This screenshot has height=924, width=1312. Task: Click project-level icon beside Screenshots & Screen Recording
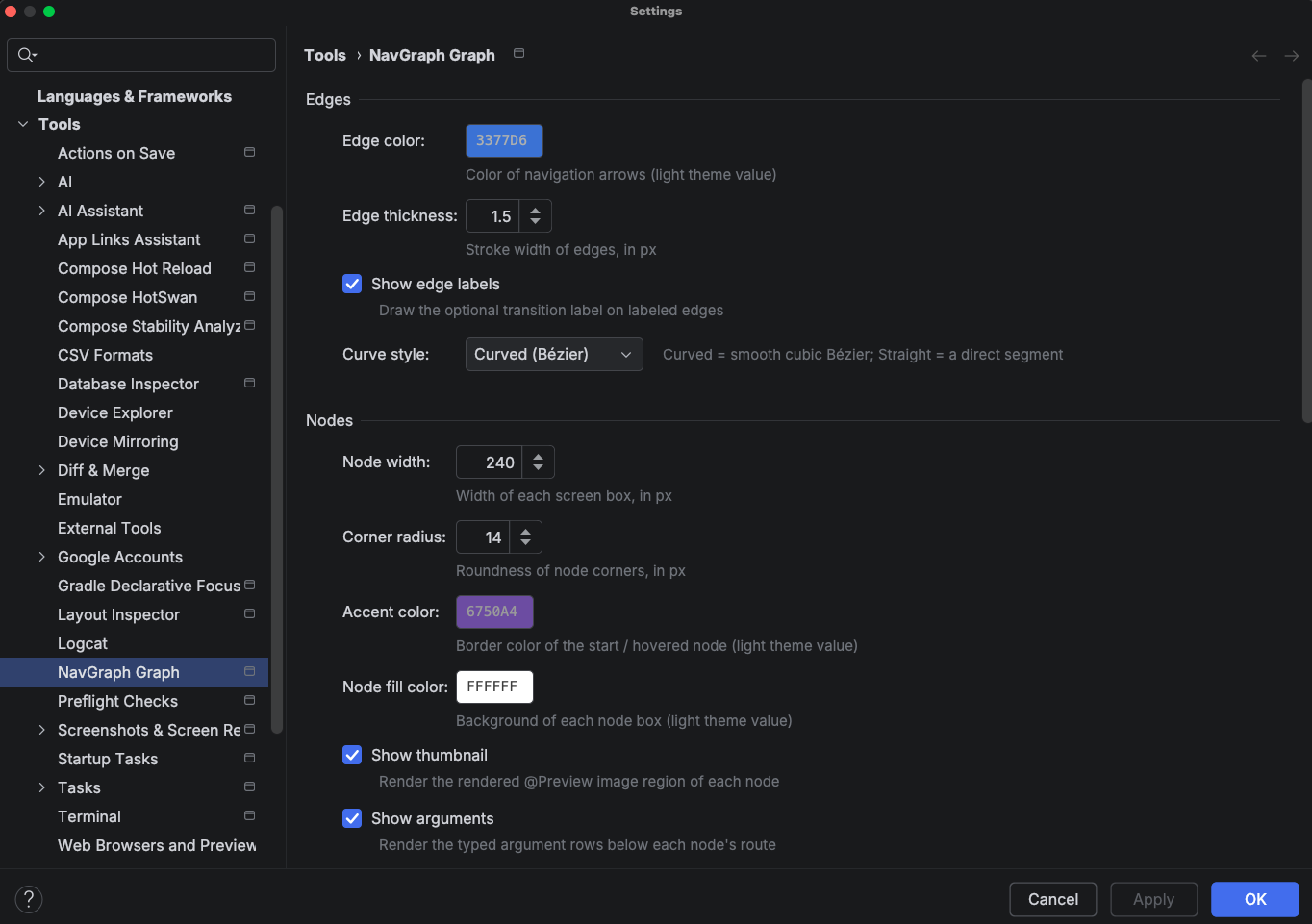coord(250,729)
